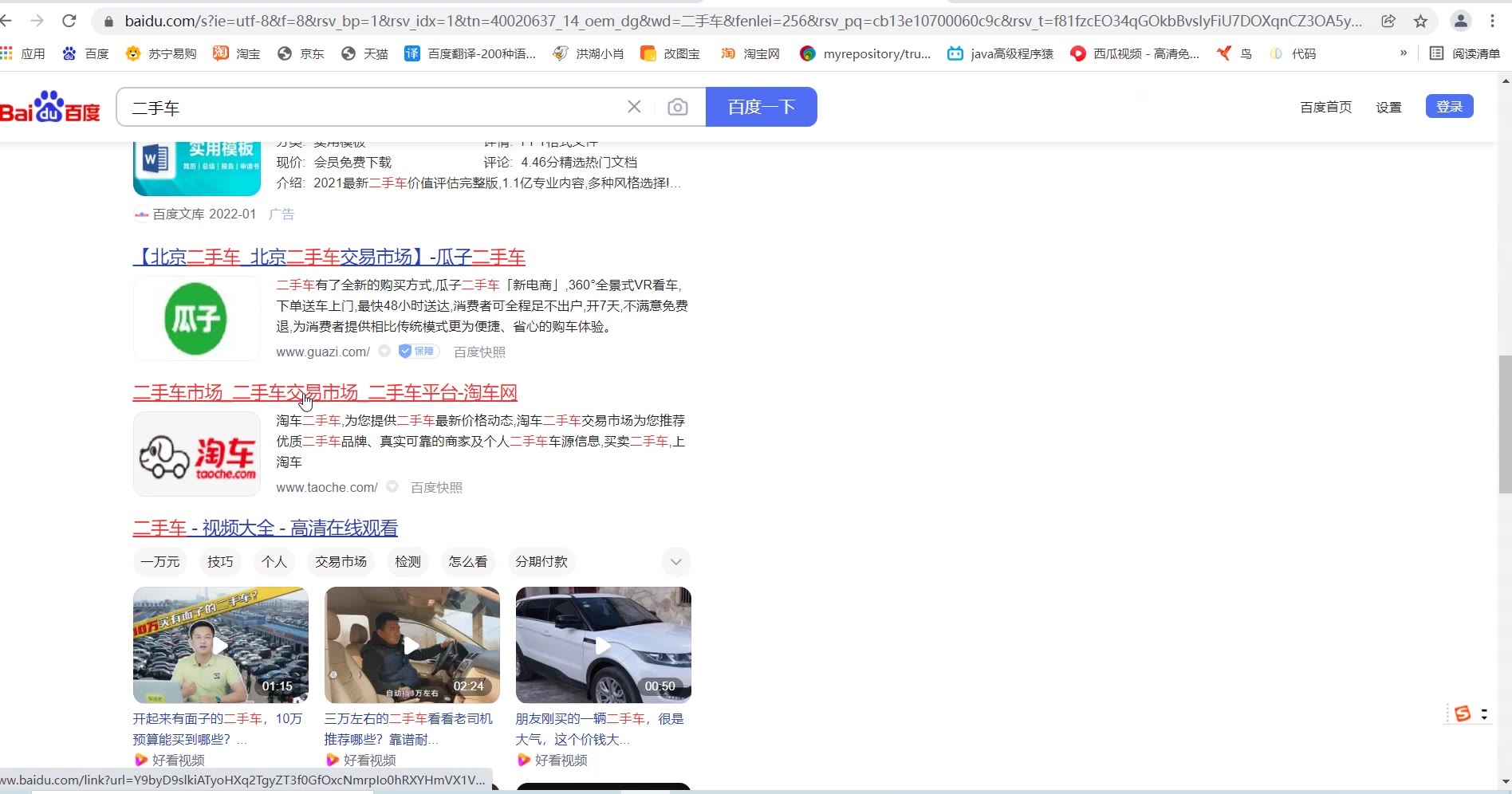Go forward using the browser forward arrow

pyautogui.click(x=37, y=22)
